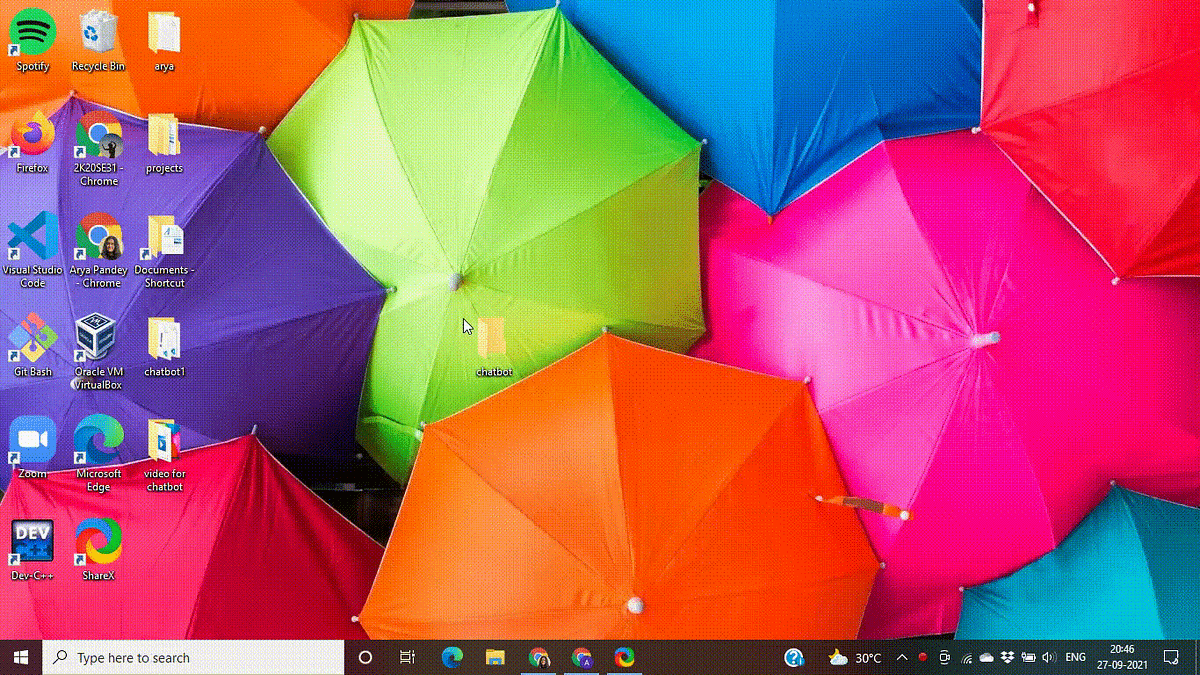The width and height of the screenshot is (1200, 675).
Task: Select the Oracle VM VirtualBox icon
Action: click(98, 351)
